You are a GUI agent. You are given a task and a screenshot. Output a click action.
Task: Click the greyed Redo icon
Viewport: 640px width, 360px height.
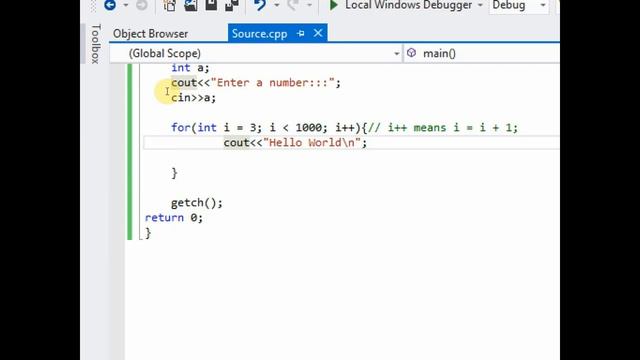293,5
